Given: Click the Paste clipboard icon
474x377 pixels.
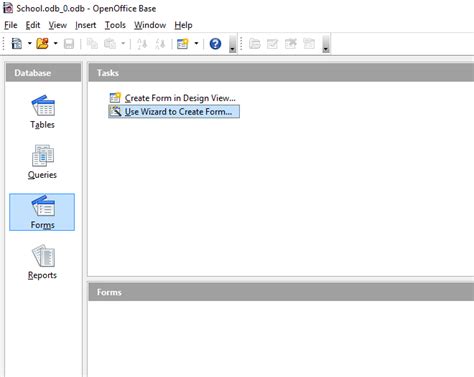Looking at the screenshot, I should (x=110, y=44).
